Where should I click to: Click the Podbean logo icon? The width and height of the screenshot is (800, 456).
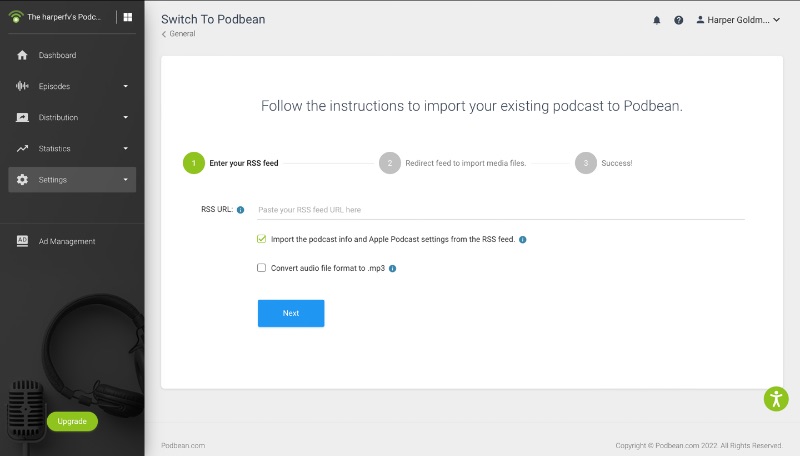[16, 17]
